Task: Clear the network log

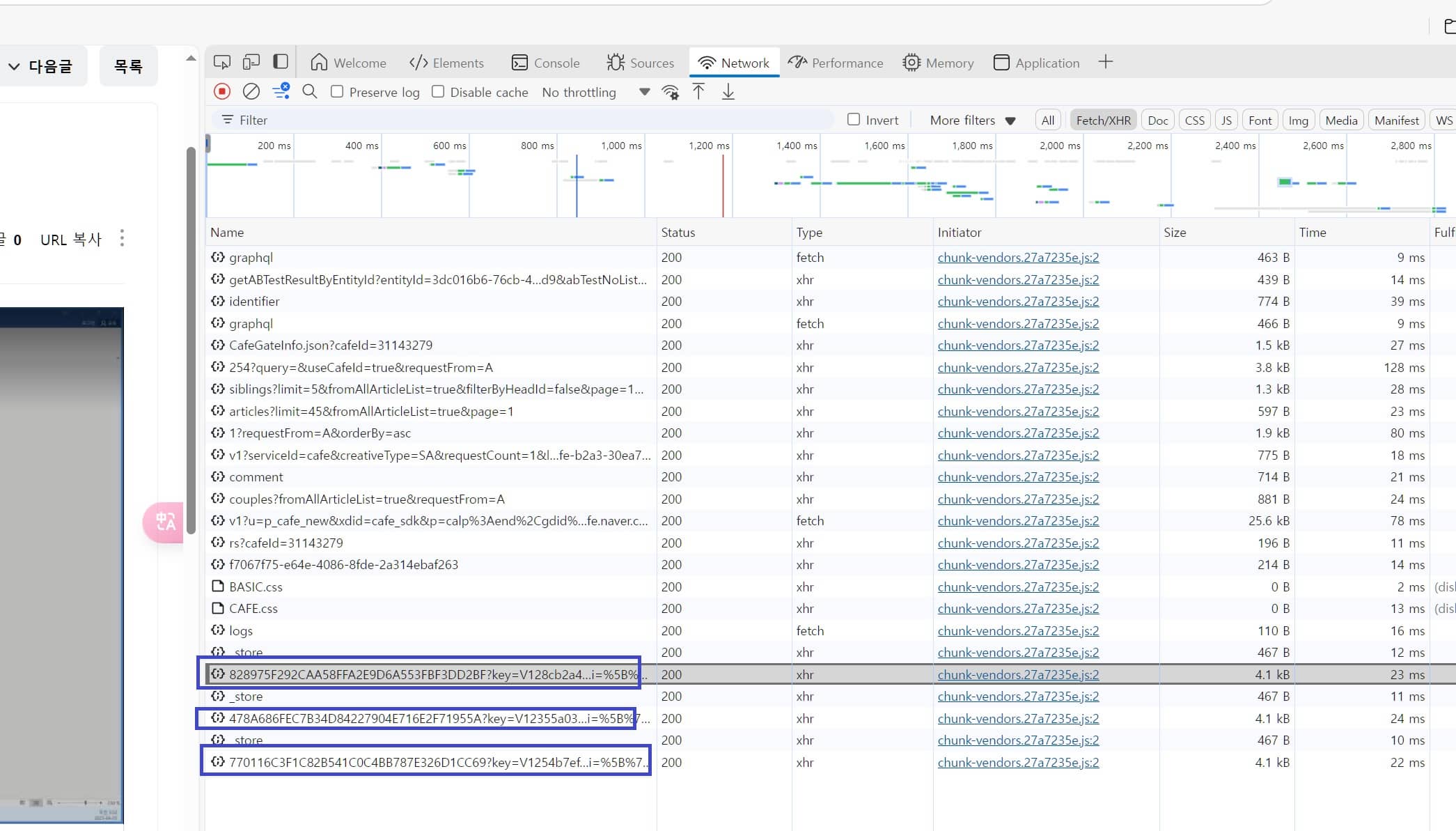Action: [251, 91]
